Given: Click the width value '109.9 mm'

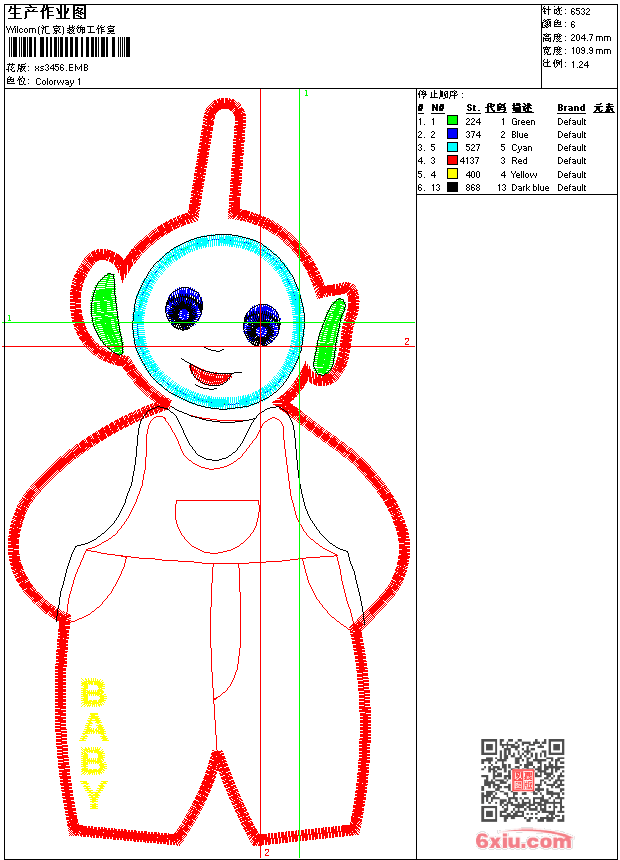Looking at the screenshot, I should point(591,51).
